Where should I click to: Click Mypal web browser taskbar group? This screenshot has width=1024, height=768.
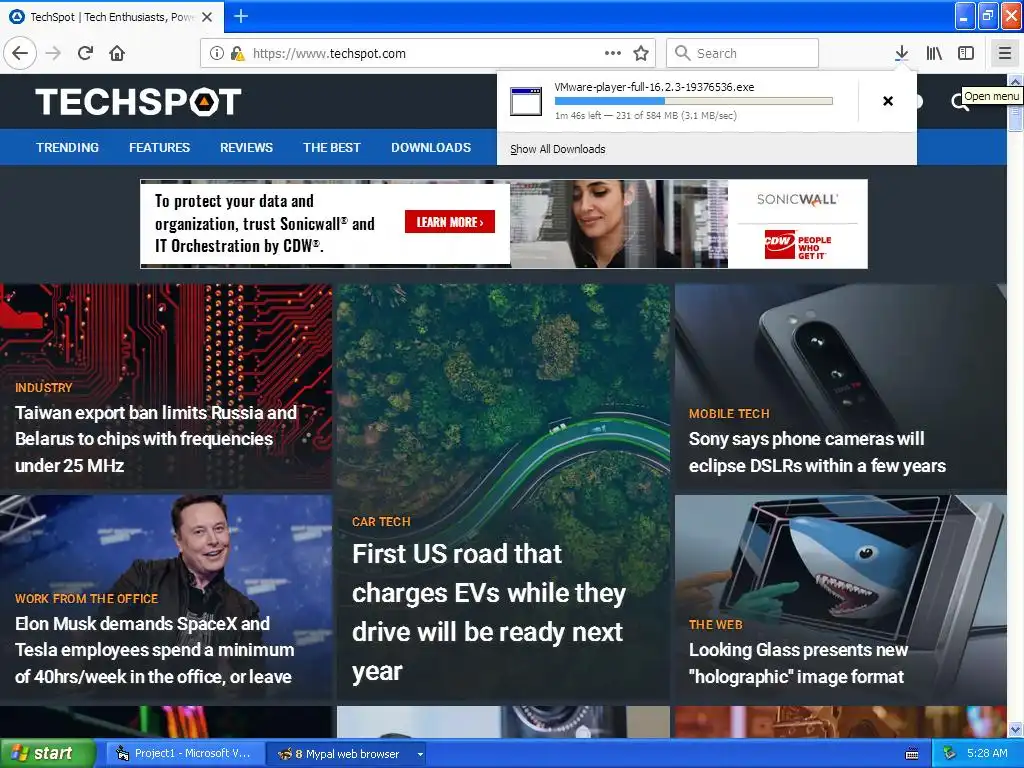[x=344, y=754]
